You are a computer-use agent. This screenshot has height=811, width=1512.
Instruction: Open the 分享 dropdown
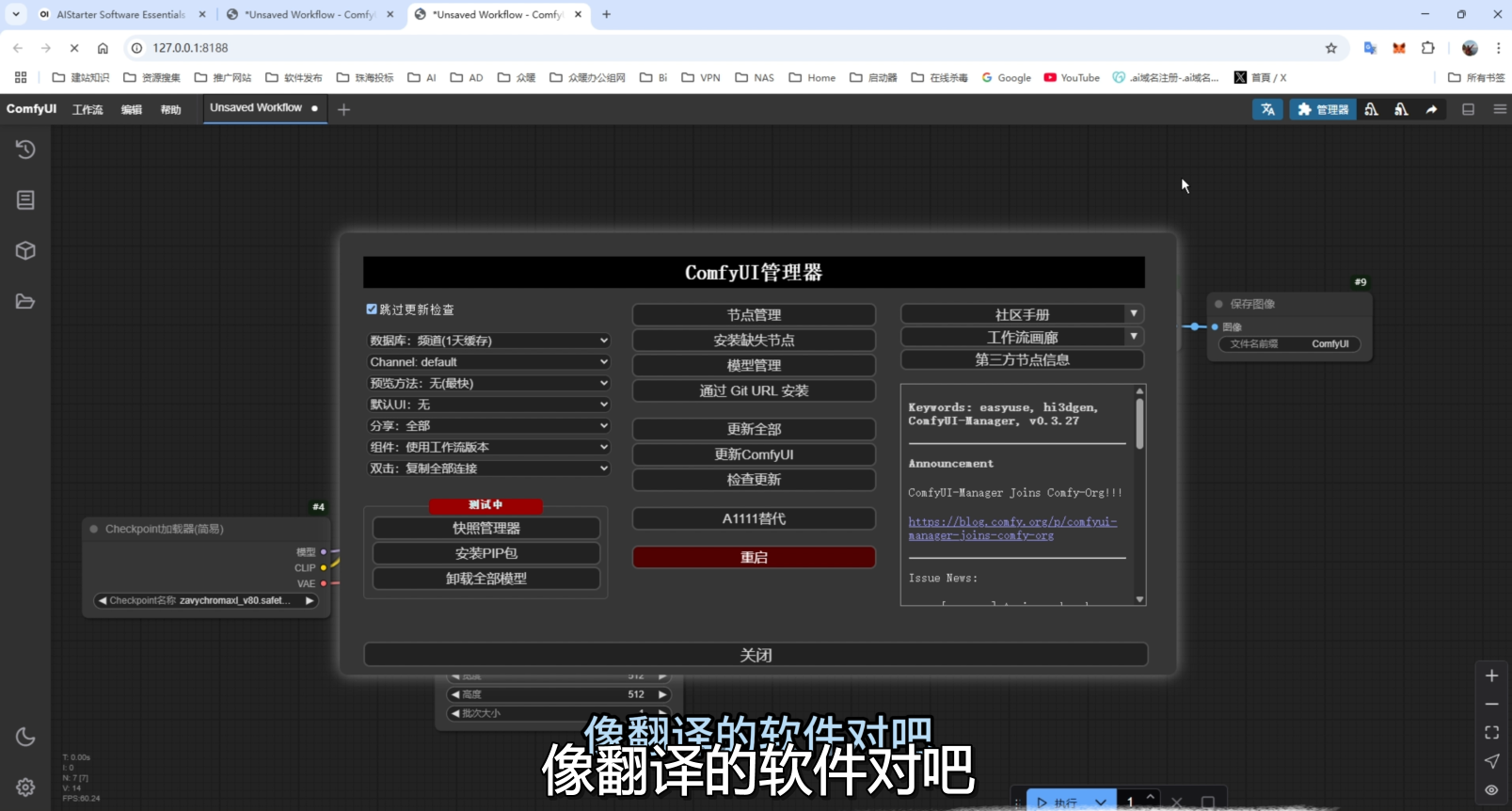[488, 426]
